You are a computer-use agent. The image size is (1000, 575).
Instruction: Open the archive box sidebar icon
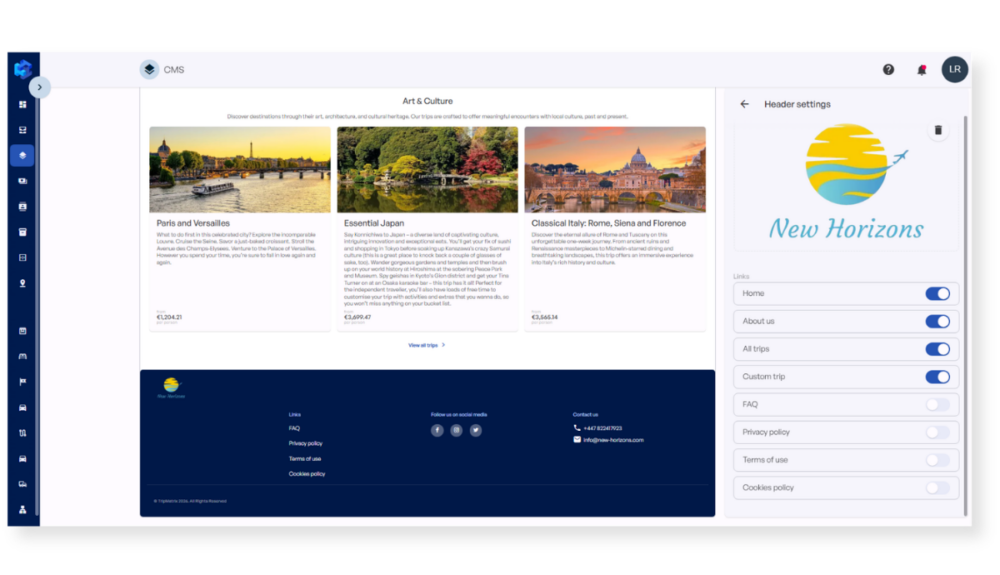coord(22,232)
